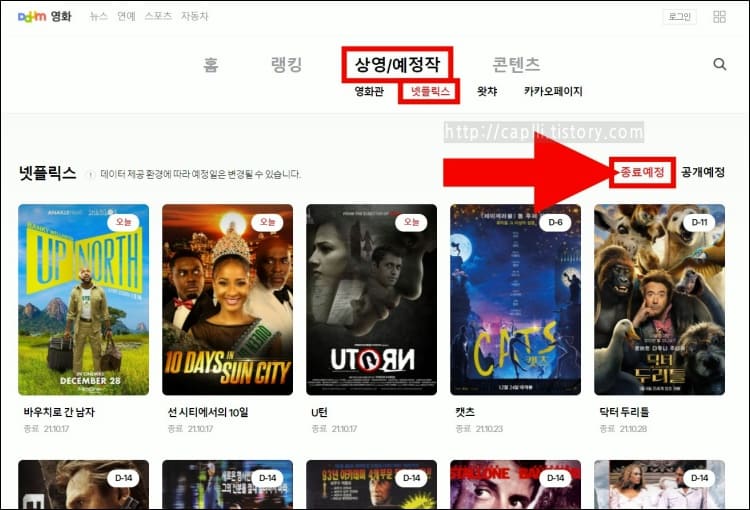Image resolution: width=750 pixels, height=510 pixels.
Task: Open the 연예 link in top bar
Action: tap(126, 16)
